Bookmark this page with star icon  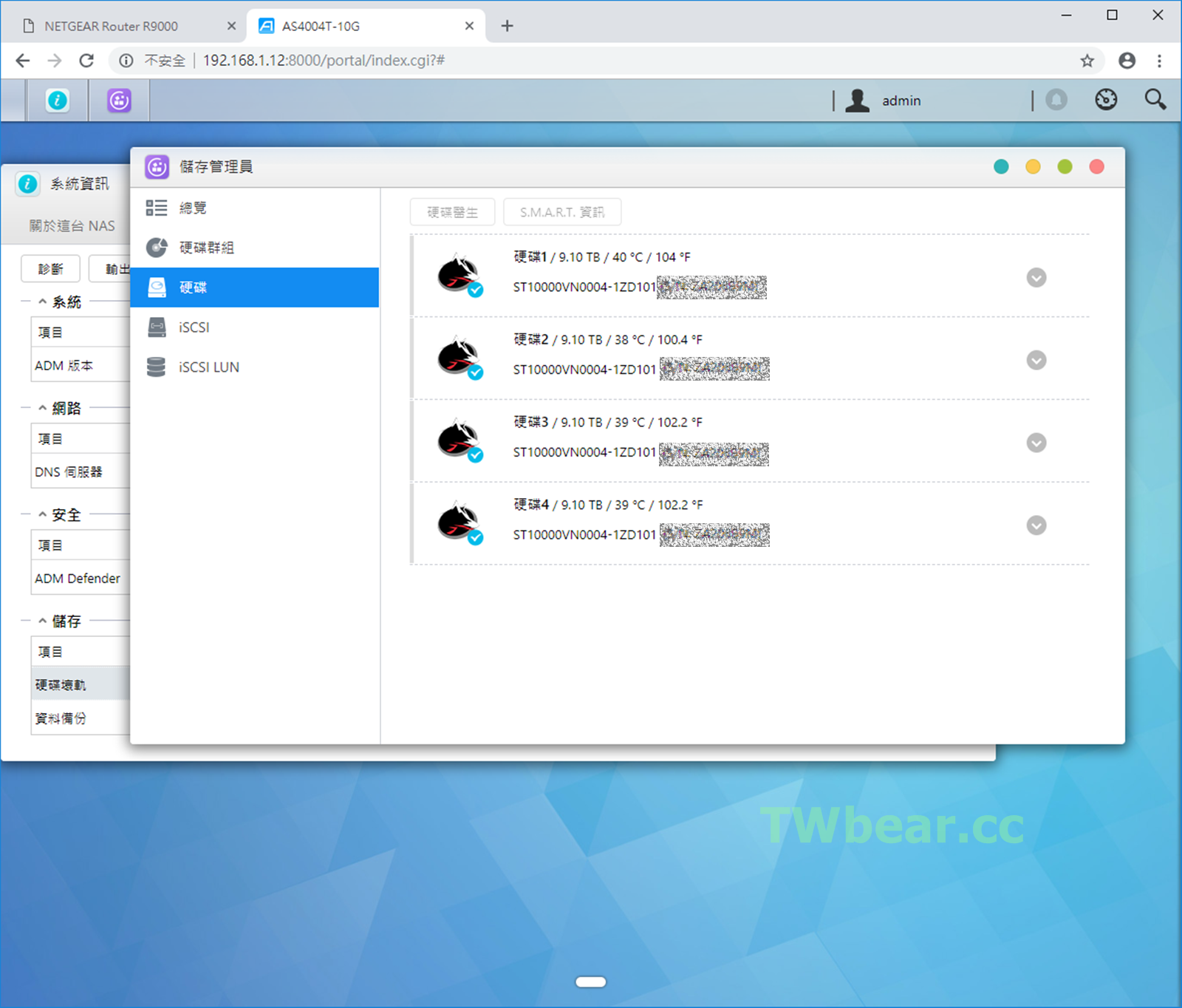(1087, 61)
